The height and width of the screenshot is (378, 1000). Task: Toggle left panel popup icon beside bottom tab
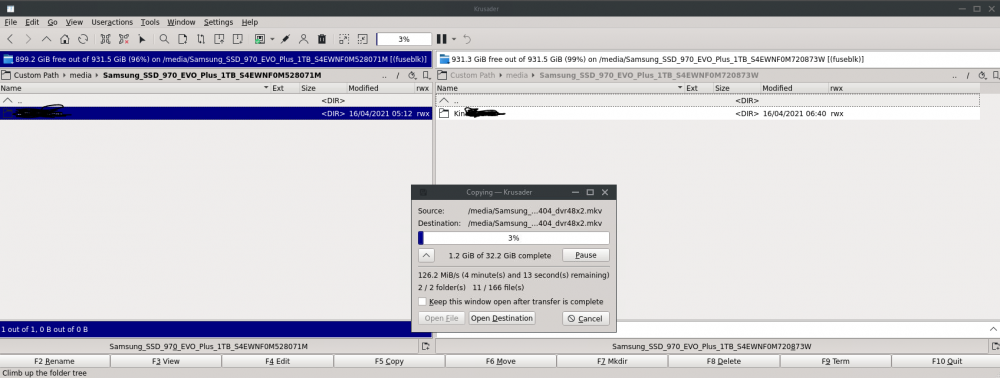click(x=425, y=346)
